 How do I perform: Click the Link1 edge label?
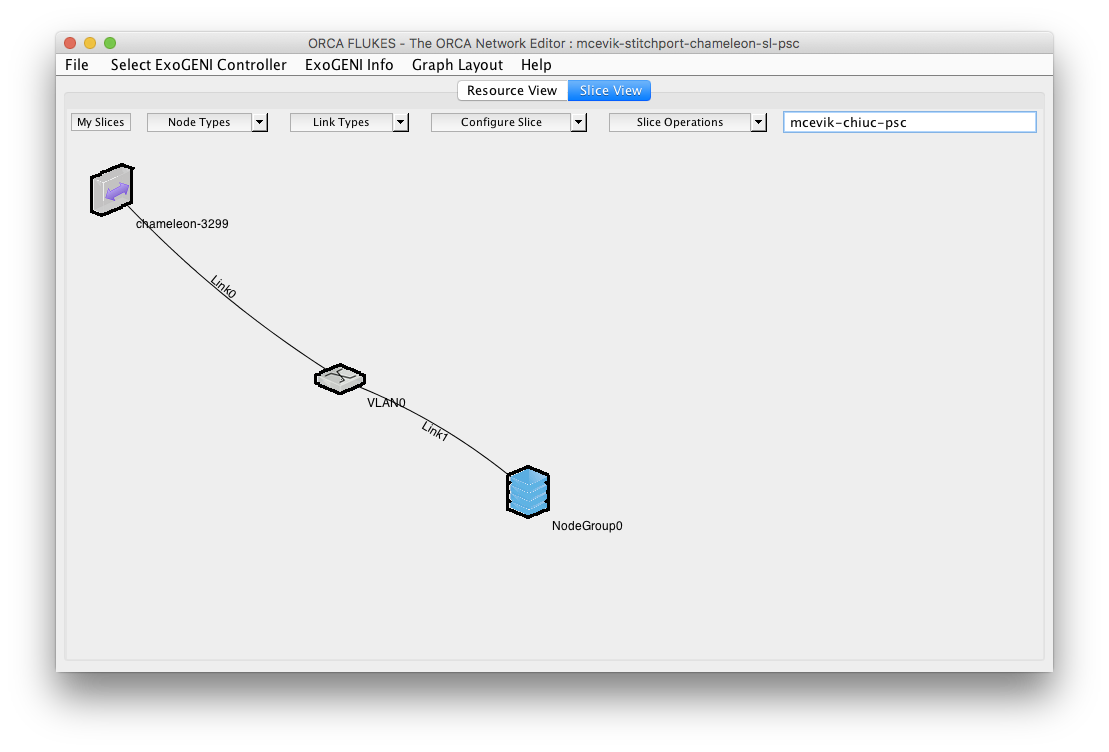click(435, 431)
